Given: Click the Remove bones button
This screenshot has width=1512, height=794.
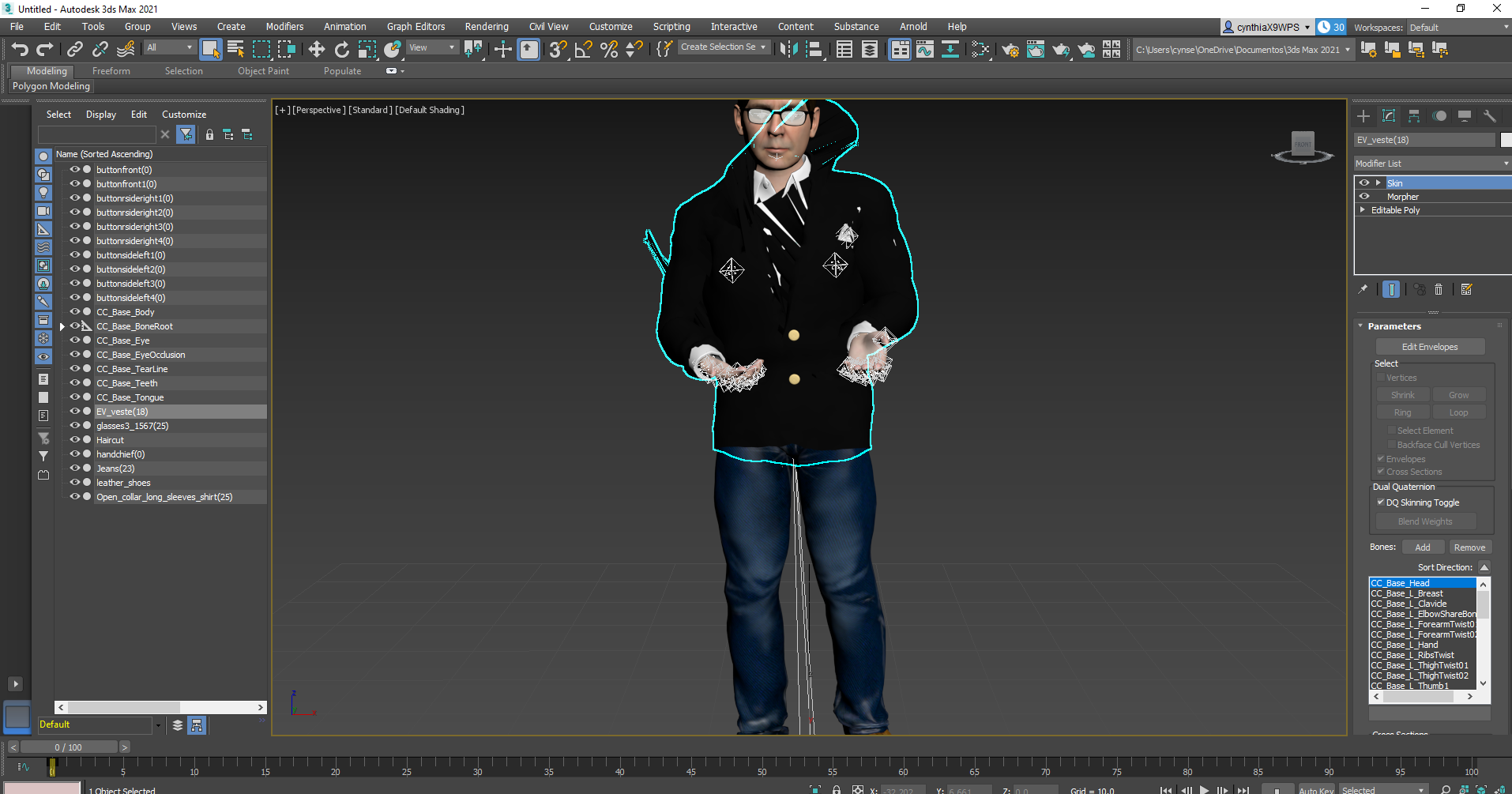Looking at the screenshot, I should point(1469,548).
